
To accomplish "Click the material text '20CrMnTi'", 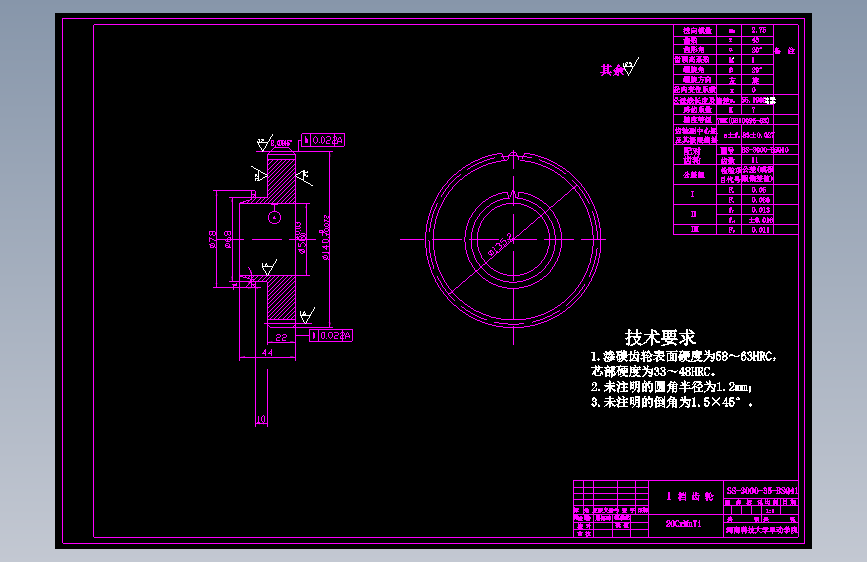I will tap(683, 523).
